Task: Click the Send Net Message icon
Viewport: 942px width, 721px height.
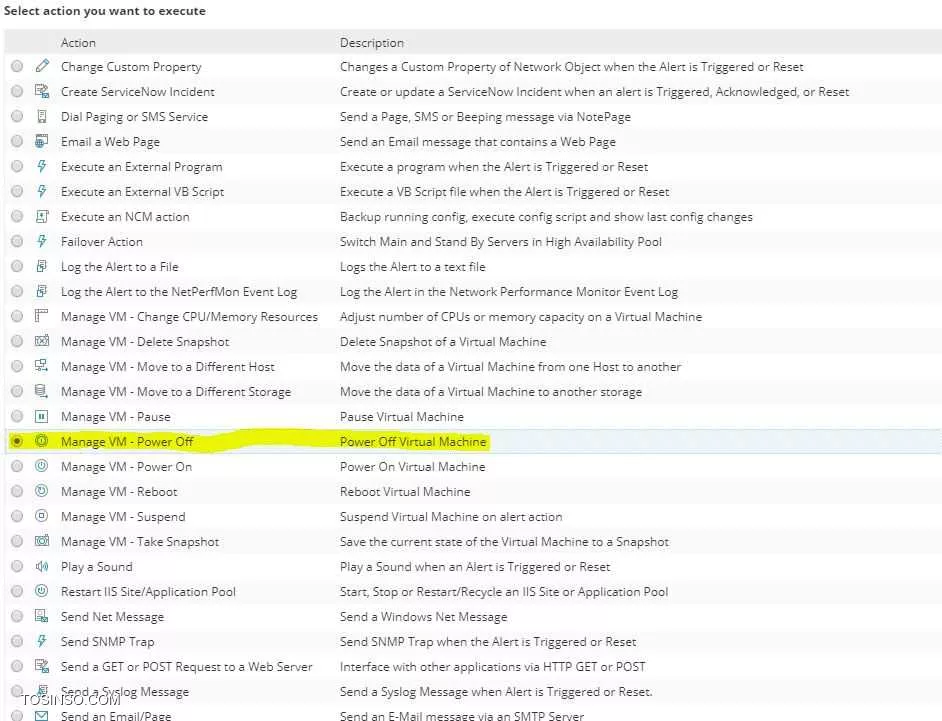Action: tap(41, 616)
